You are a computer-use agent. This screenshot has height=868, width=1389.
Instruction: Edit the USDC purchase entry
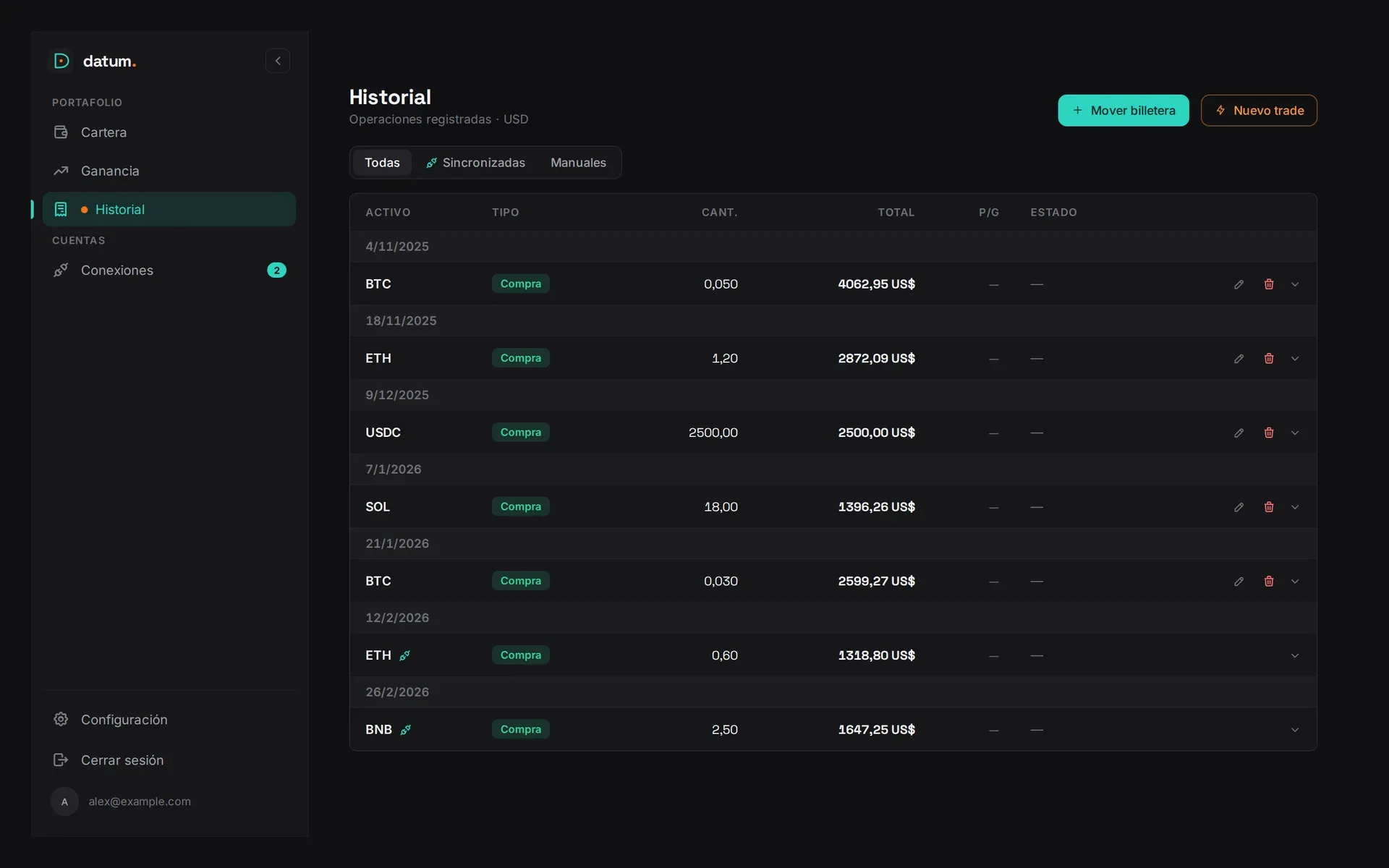pyautogui.click(x=1239, y=433)
